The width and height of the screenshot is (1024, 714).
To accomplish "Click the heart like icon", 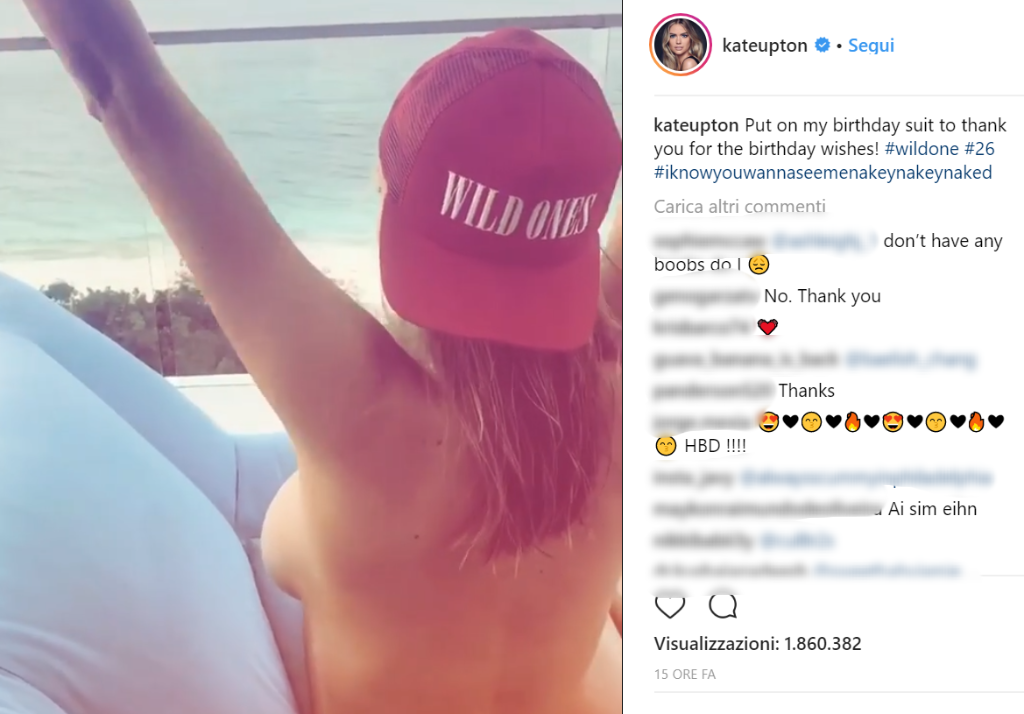I will (669, 607).
